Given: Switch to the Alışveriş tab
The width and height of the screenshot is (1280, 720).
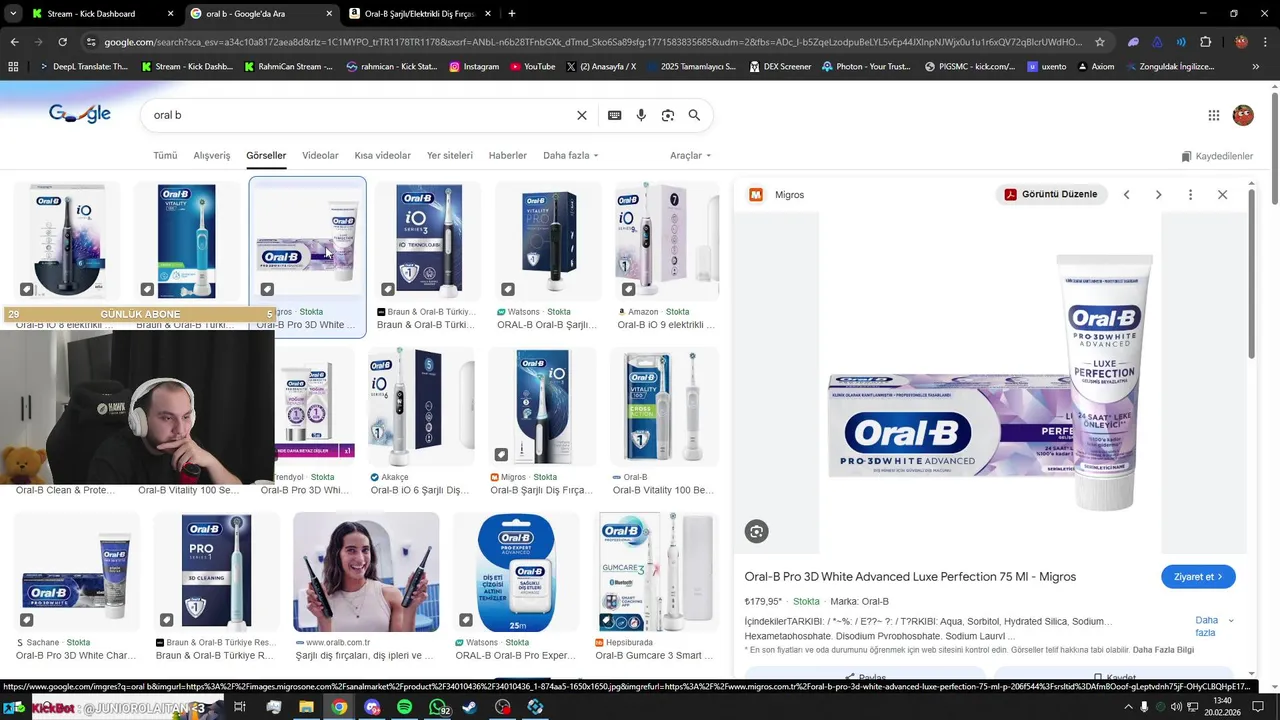Looking at the screenshot, I should coord(212,156).
